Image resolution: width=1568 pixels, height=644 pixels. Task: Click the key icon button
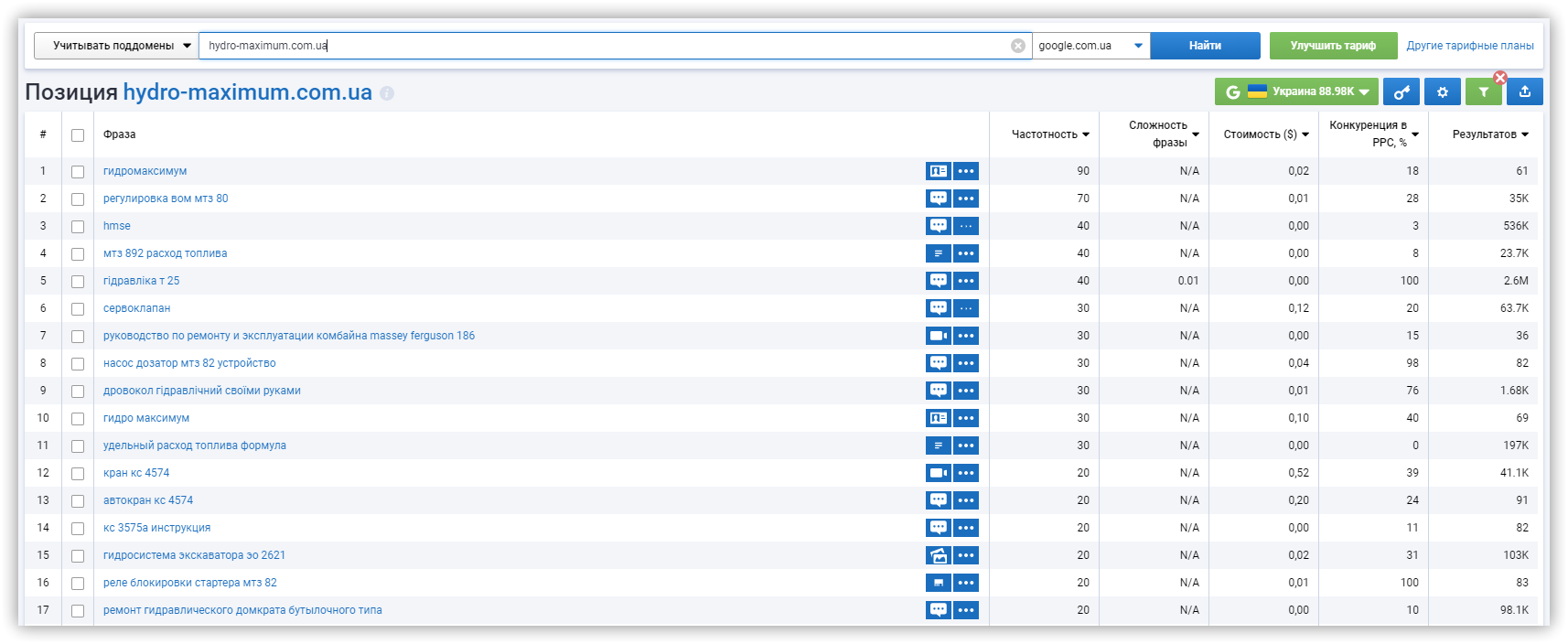pyautogui.click(x=1401, y=91)
